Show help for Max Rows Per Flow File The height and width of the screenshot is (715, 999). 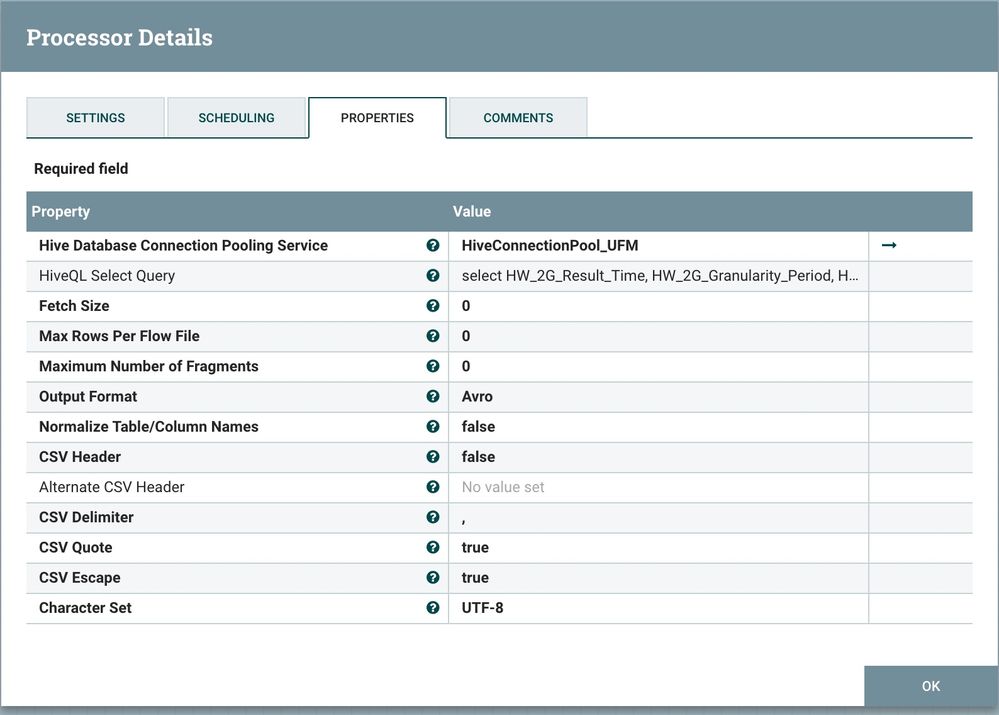(x=433, y=336)
